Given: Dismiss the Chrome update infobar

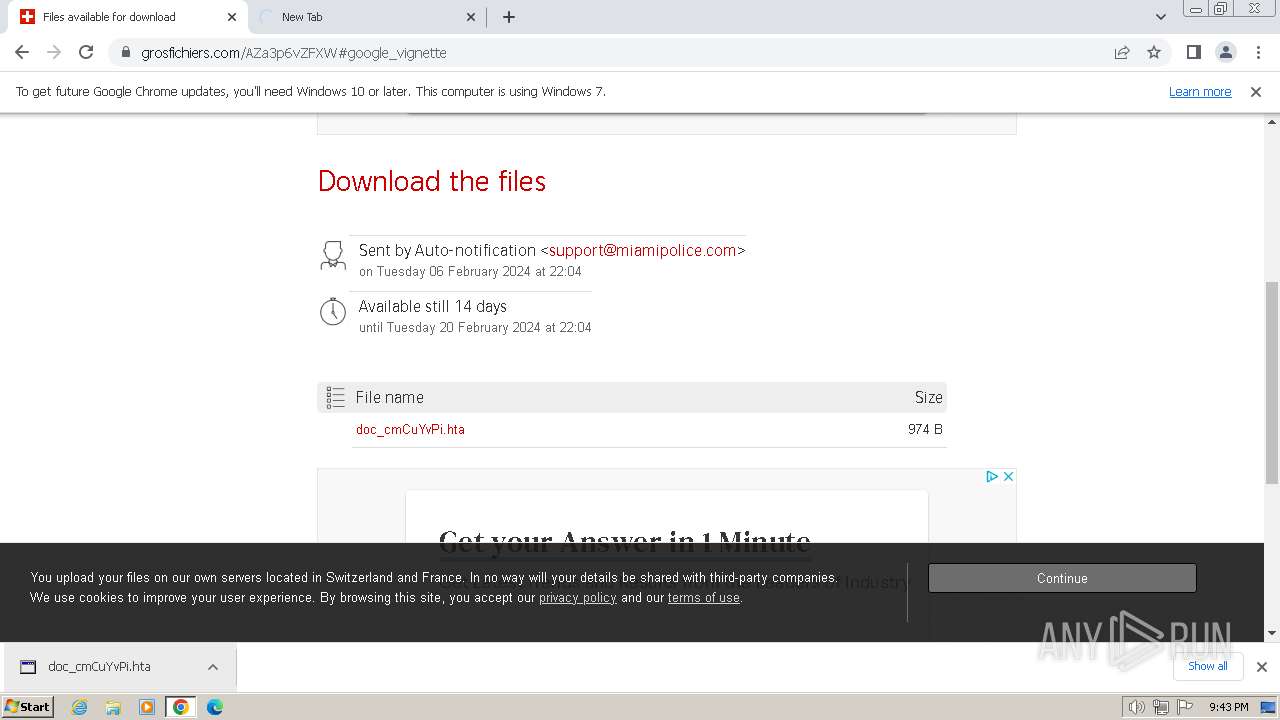Looking at the screenshot, I should 1256,91.
